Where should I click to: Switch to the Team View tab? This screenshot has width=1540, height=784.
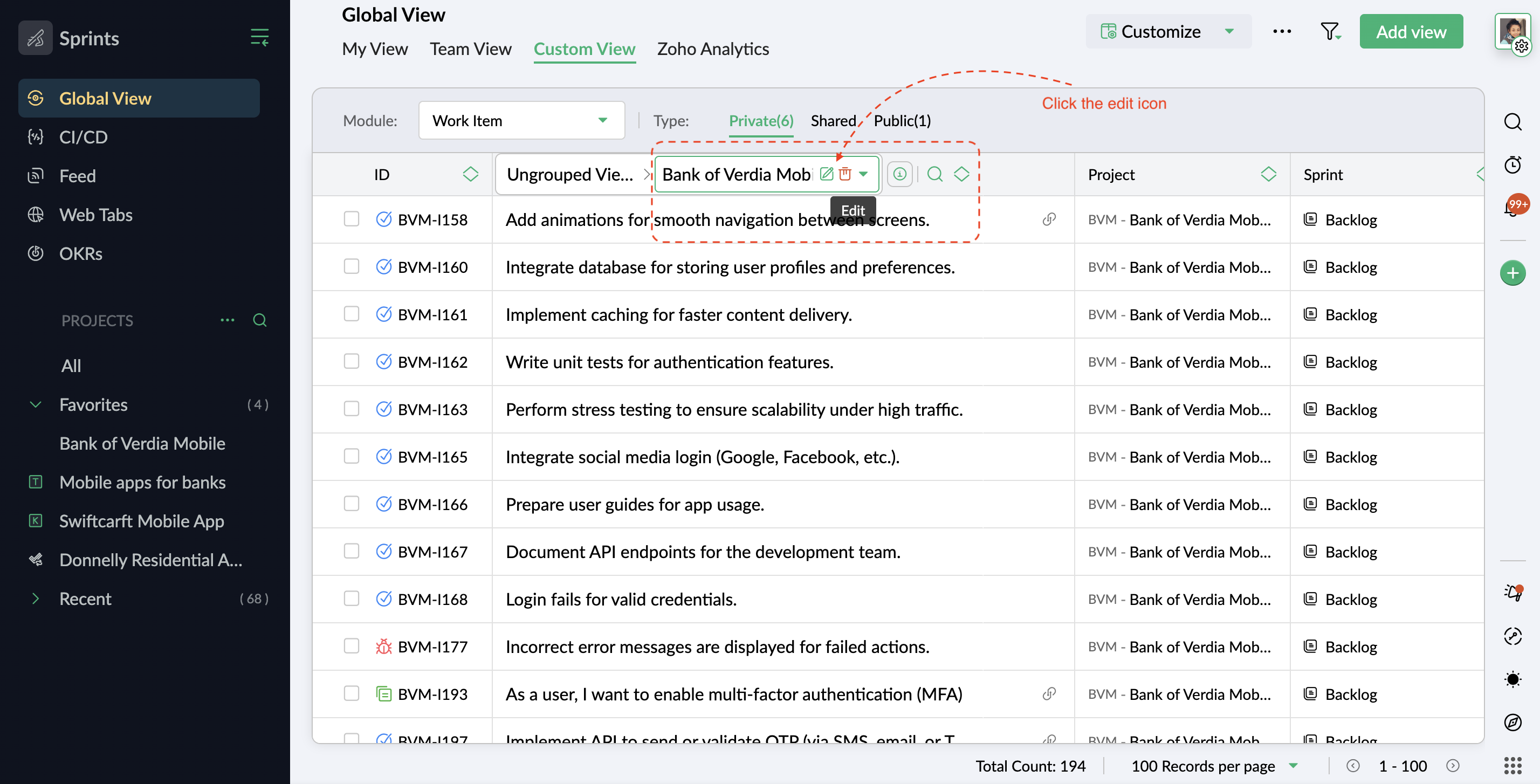(471, 49)
